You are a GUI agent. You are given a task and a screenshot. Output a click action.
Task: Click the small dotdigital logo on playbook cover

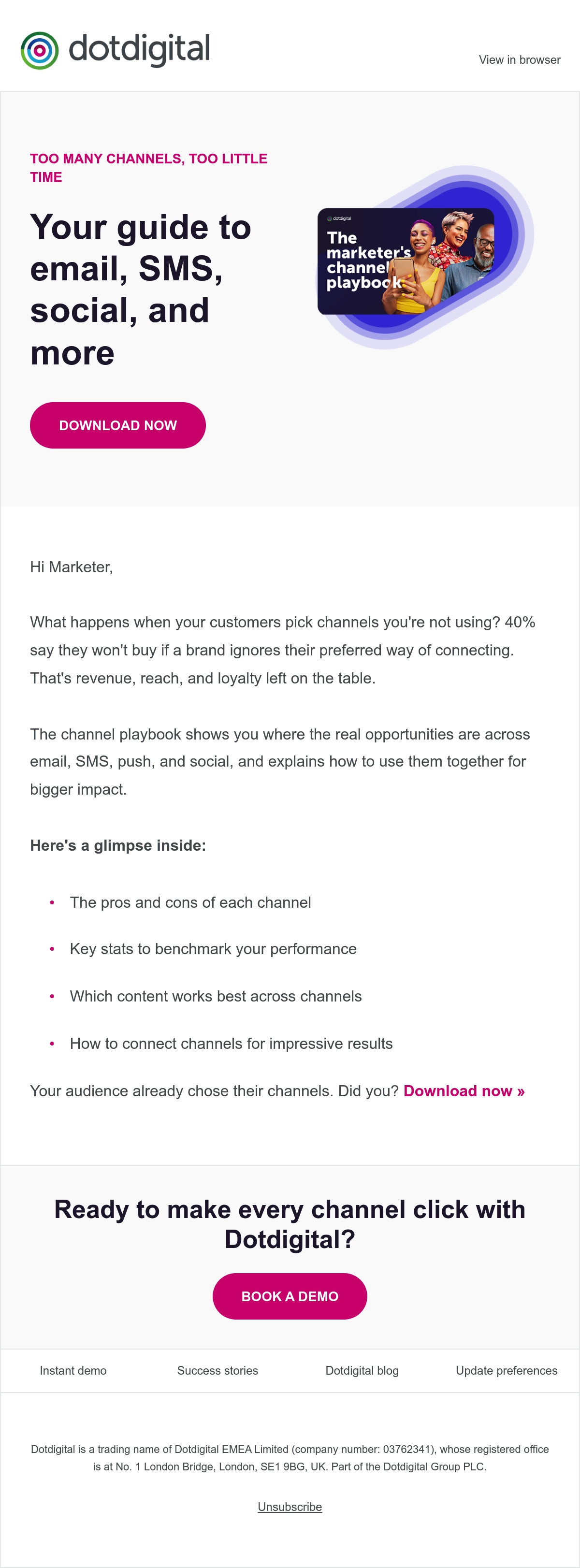tap(339, 218)
